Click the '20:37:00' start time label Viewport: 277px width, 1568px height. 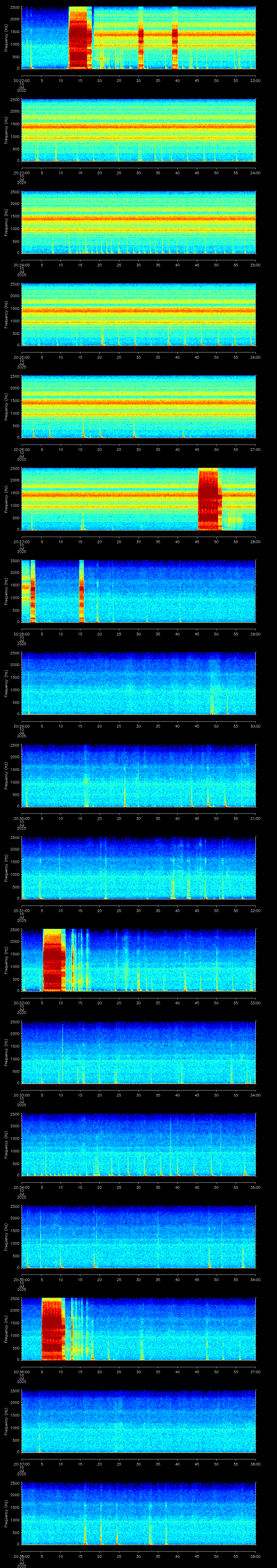pos(21,1464)
